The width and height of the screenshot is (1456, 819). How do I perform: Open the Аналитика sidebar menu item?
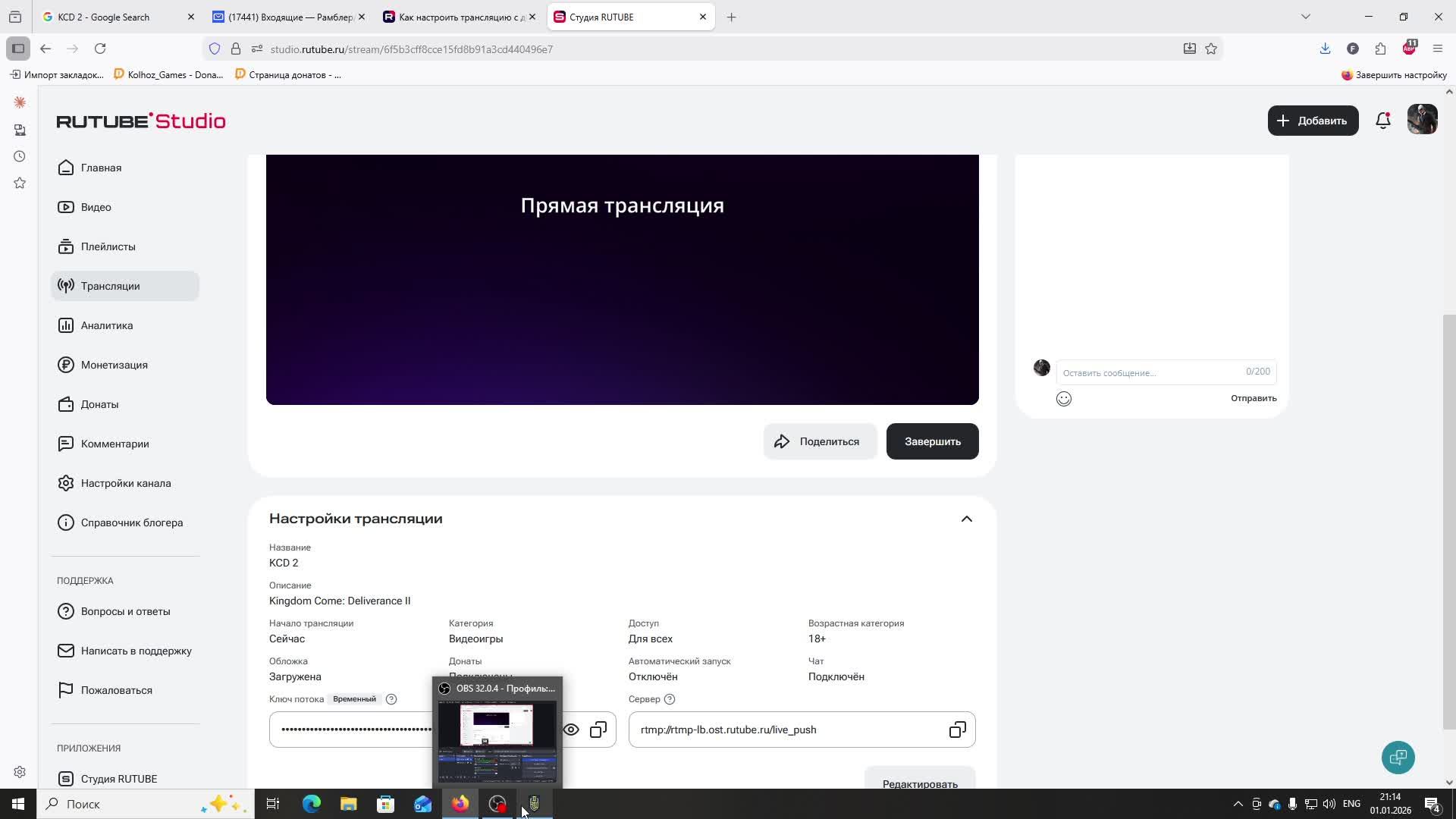pyautogui.click(x=107, y=325)
